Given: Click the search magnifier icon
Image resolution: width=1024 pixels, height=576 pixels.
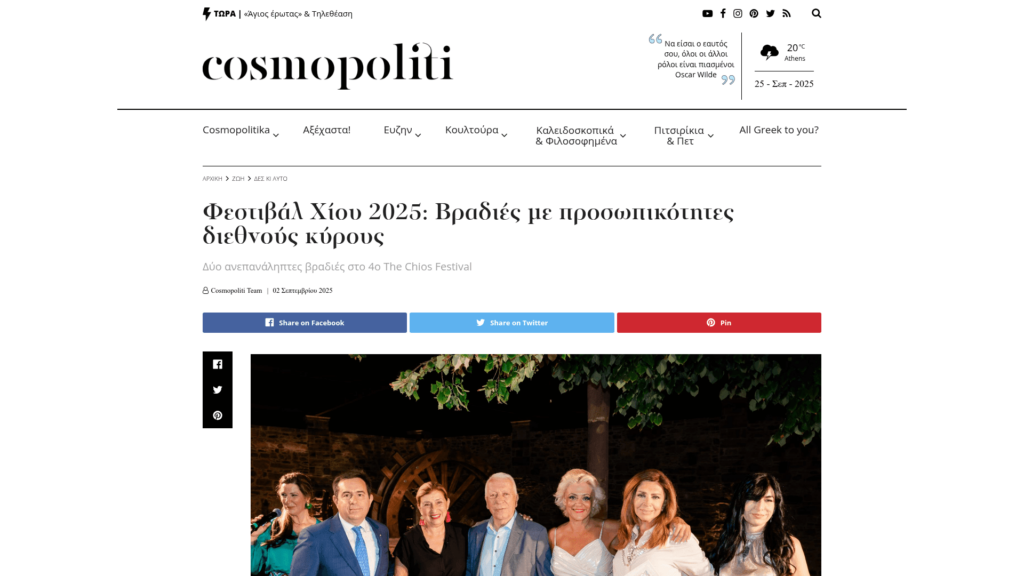Looking at the screenshot, I should click(x=816, y=14).
